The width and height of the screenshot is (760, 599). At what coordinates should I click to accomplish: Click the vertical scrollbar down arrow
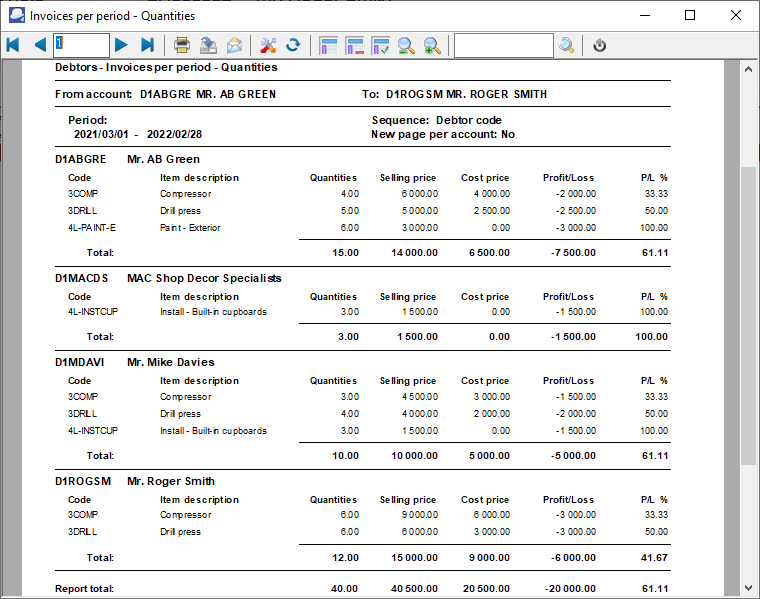pos(748,588)
